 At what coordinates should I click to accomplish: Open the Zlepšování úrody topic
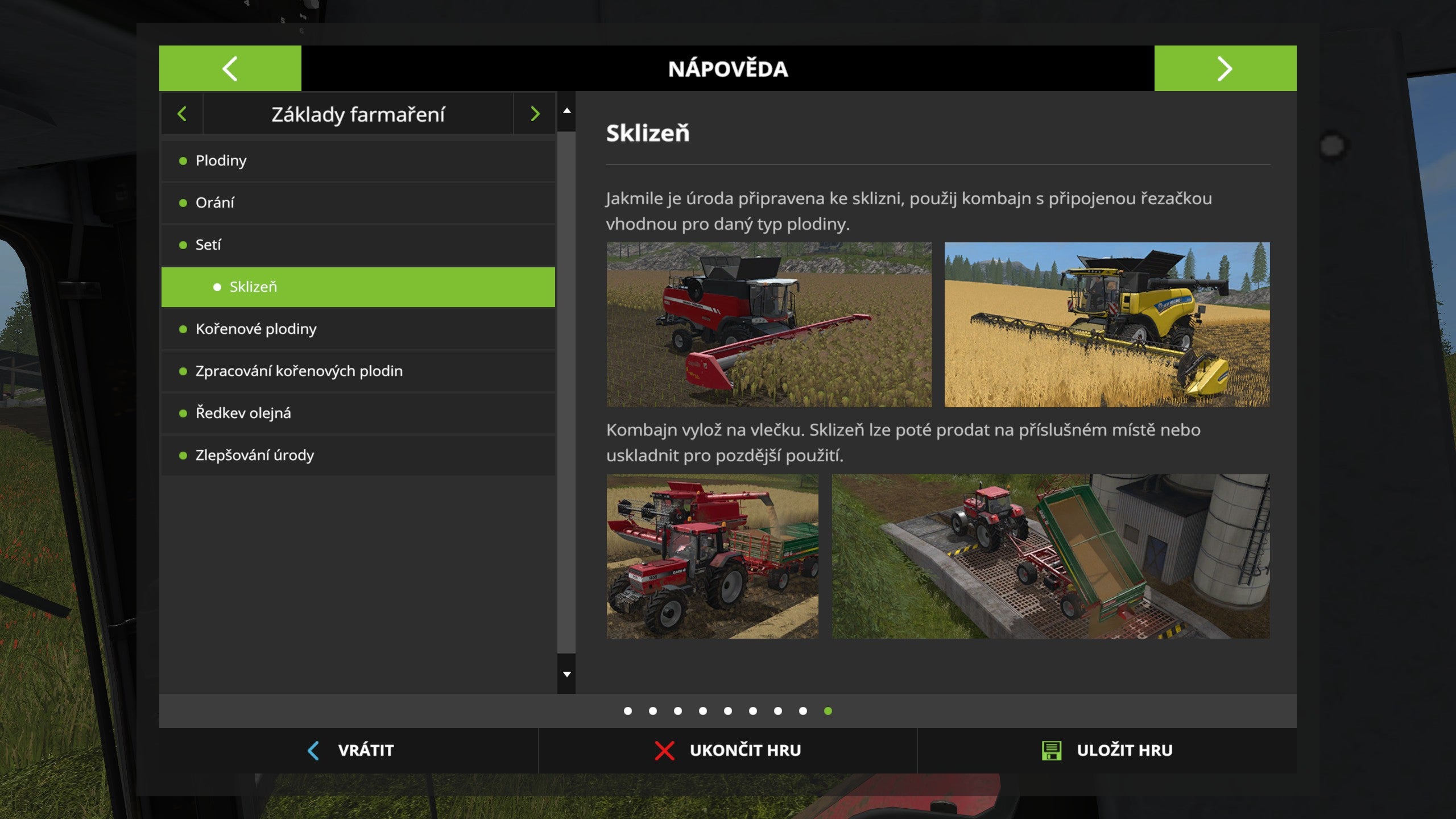pyautogui.click(x=358, y=455)
